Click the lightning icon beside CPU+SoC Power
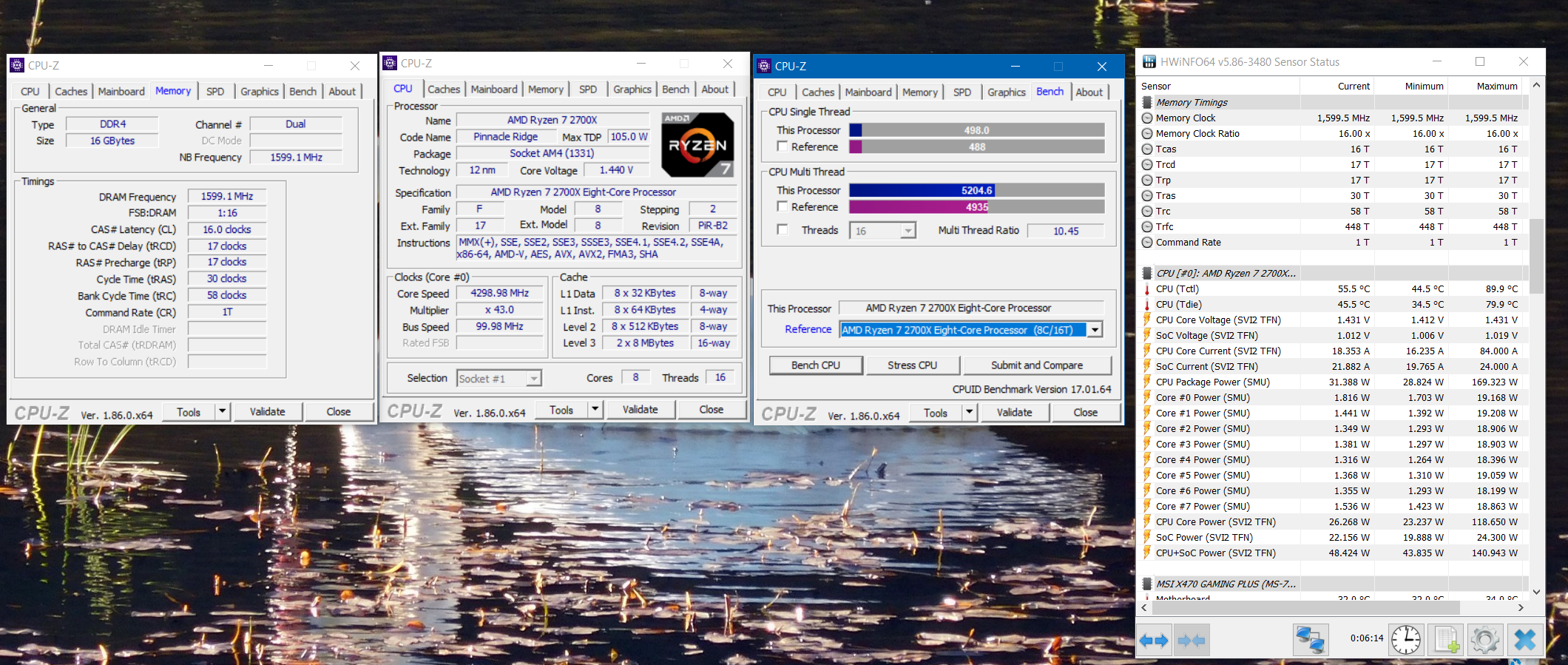Screen dimensions: 1568x665 pyautogui.click(x=1147, y=553)
